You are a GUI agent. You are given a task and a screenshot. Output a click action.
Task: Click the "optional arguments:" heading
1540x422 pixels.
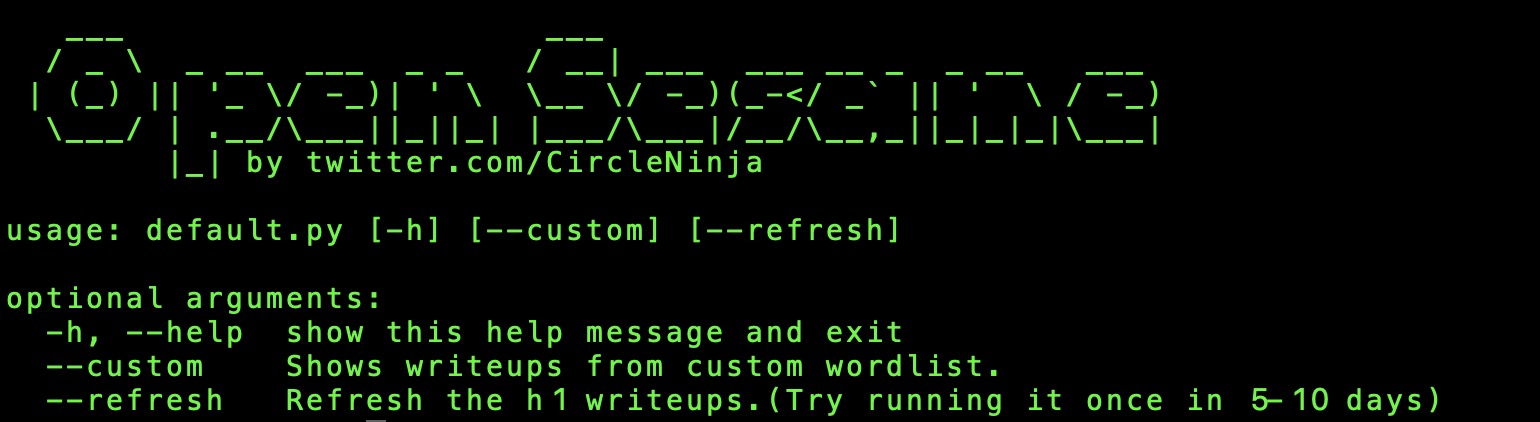pos(195,300)
